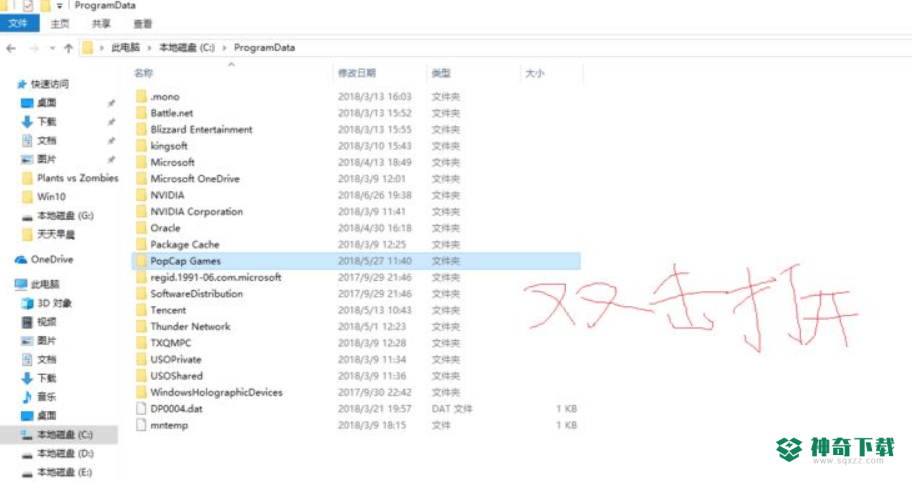Select the WindowsHolographicDevices folder name
The width and height of the screenshot is (912, 482).
pos(216,392)
